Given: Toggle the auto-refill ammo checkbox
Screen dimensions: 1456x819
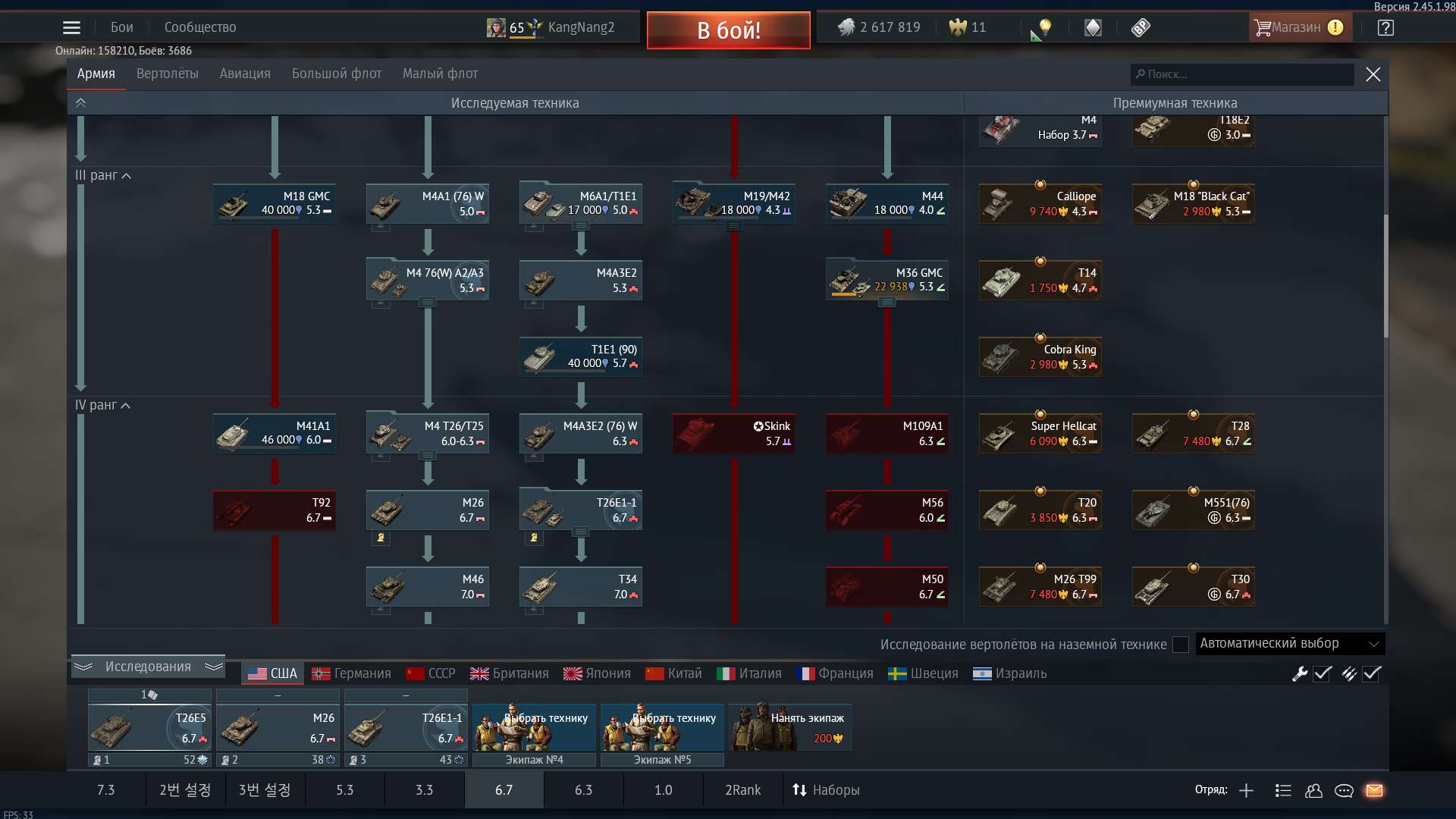Looking at the screenshot, I should [x=1372, y=673].
